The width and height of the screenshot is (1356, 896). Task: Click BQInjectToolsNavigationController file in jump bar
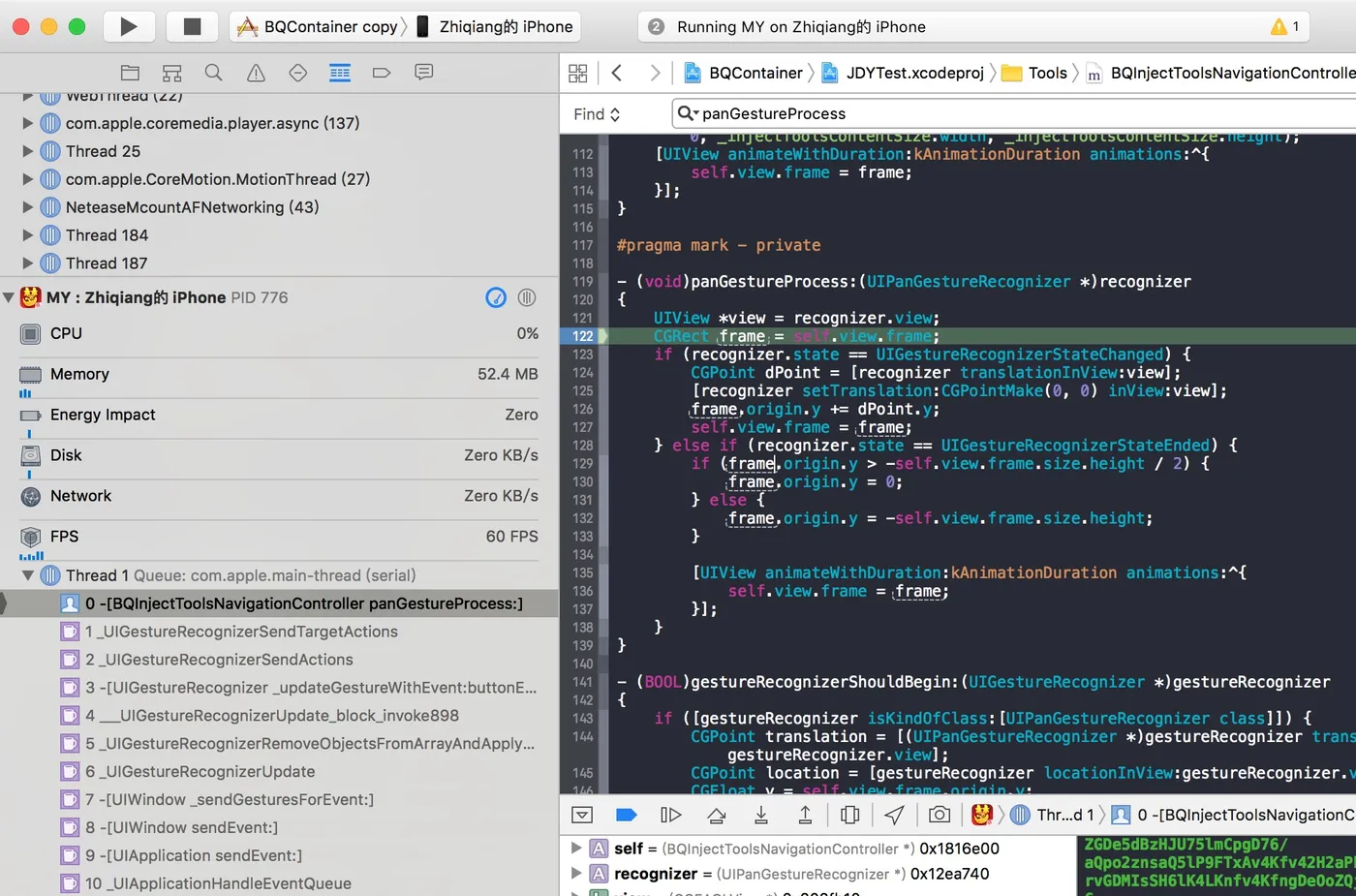click(x=1220, y=73)
